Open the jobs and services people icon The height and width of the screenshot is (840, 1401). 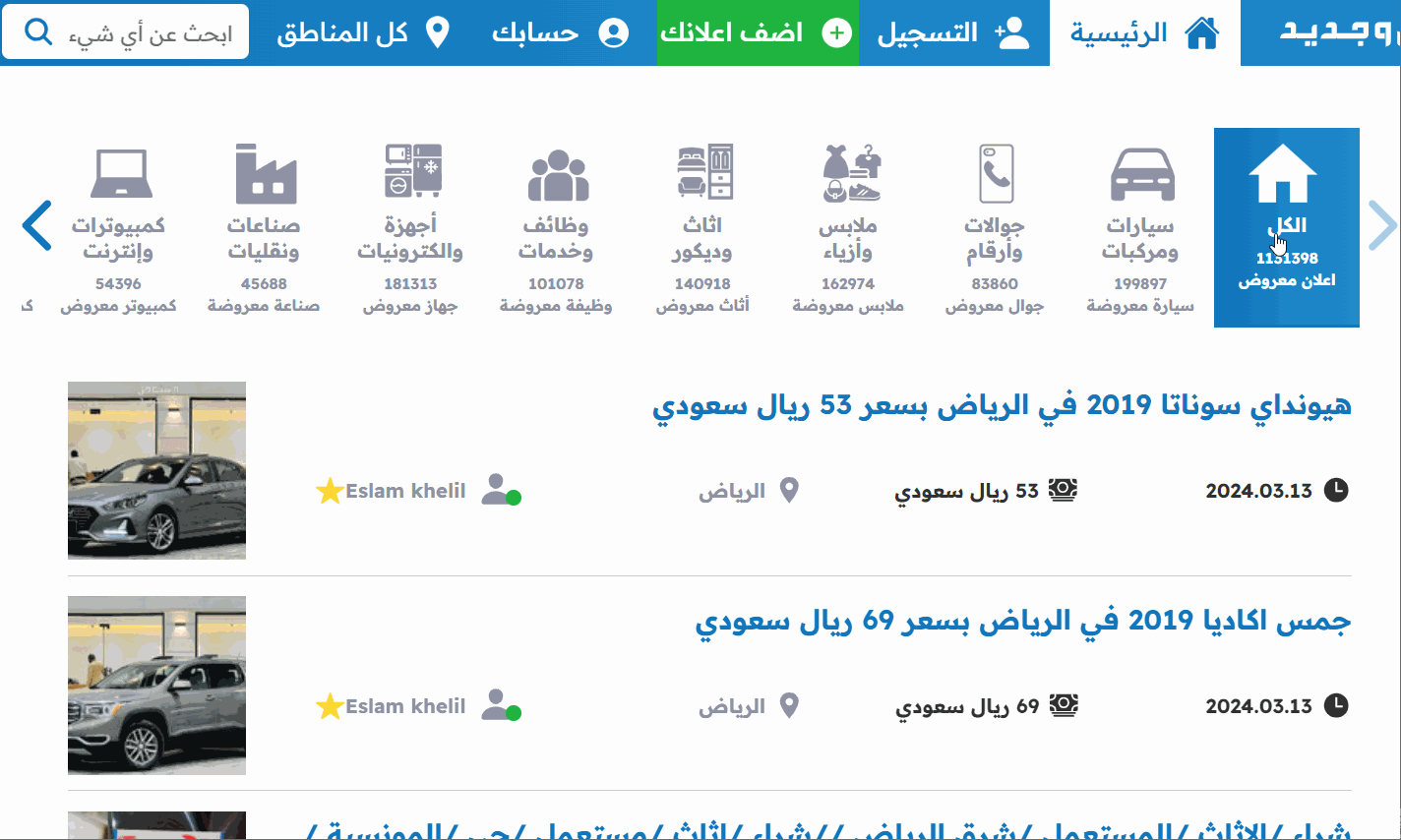point(557,174)
